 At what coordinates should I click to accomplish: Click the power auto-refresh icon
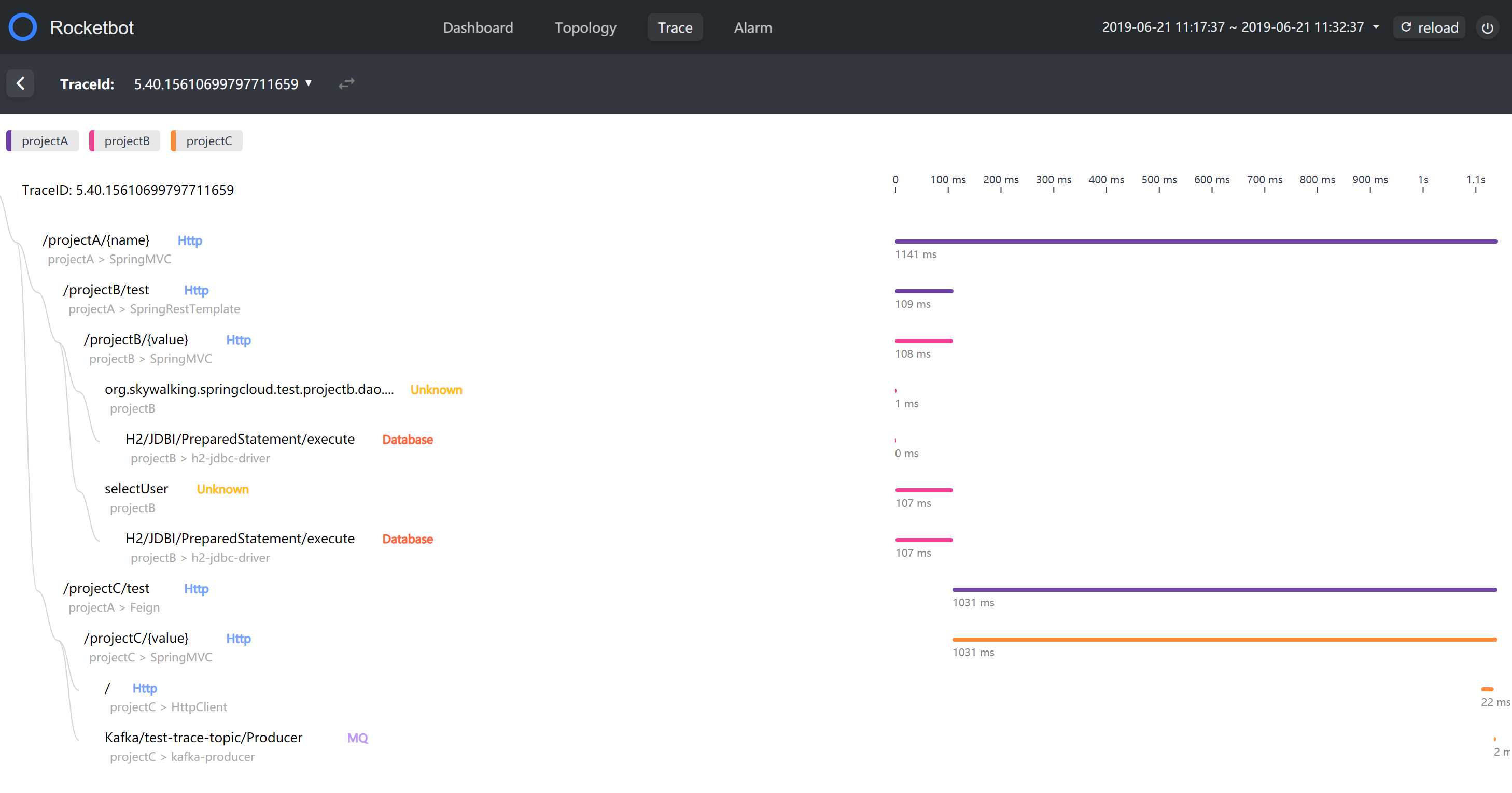click(1487, 27)
